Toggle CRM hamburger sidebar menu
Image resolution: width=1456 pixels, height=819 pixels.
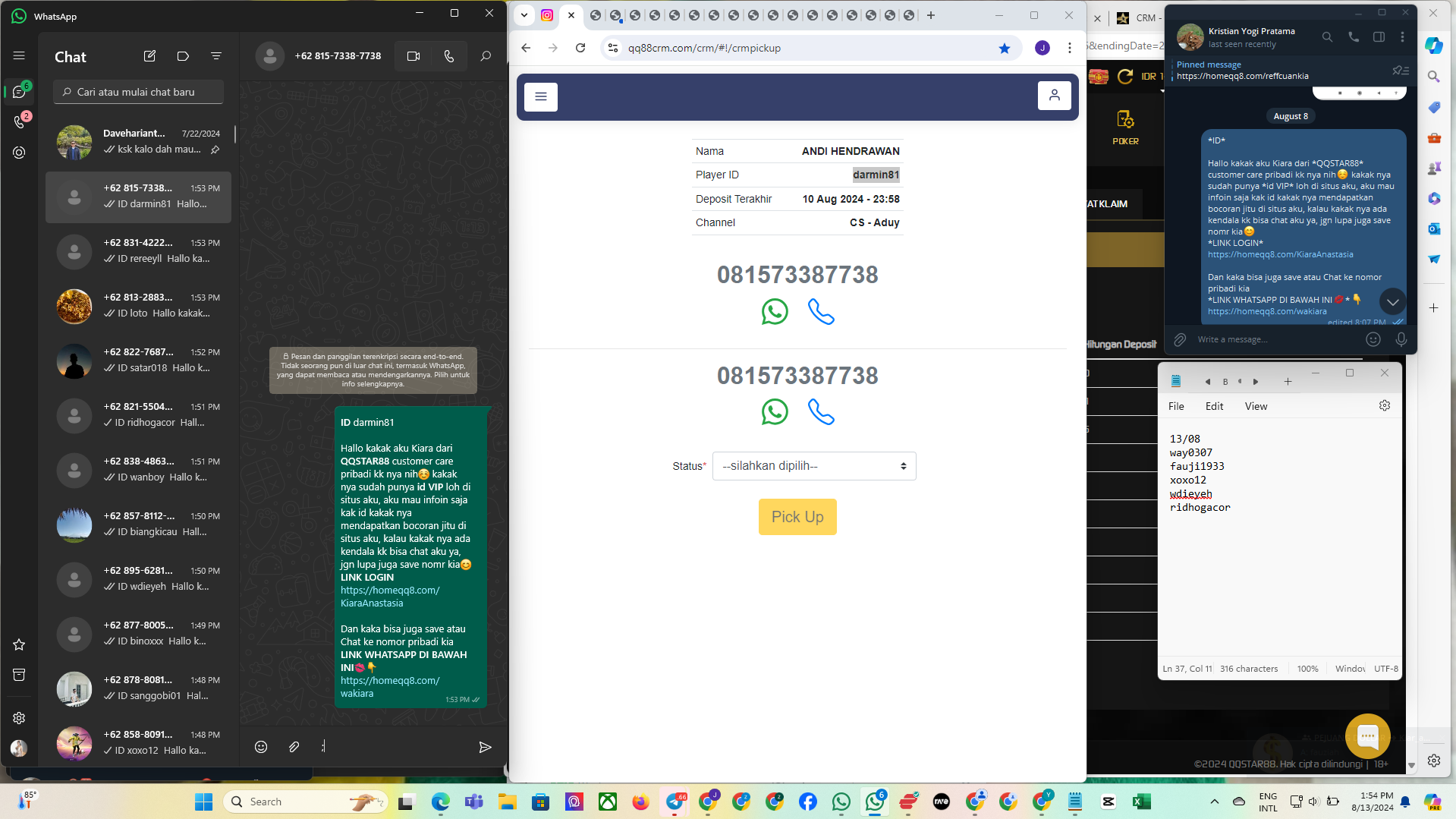pyautogui.click(x=541, y=96)
